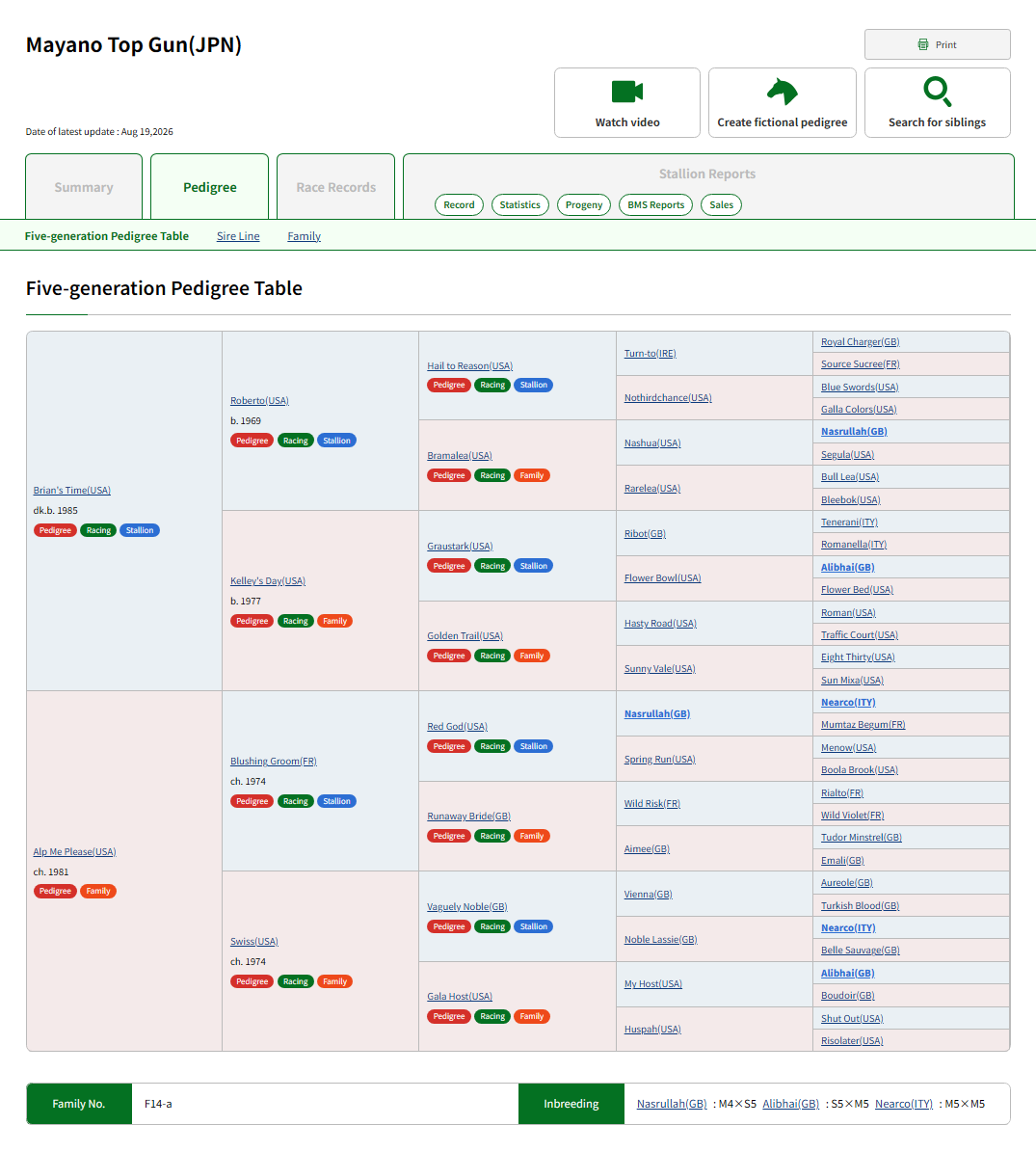Image resolution: width=1036 pixels, height=1152 pixels.
Task: Click Pedigree badge under Graustark
Action: tap(449, 566)
